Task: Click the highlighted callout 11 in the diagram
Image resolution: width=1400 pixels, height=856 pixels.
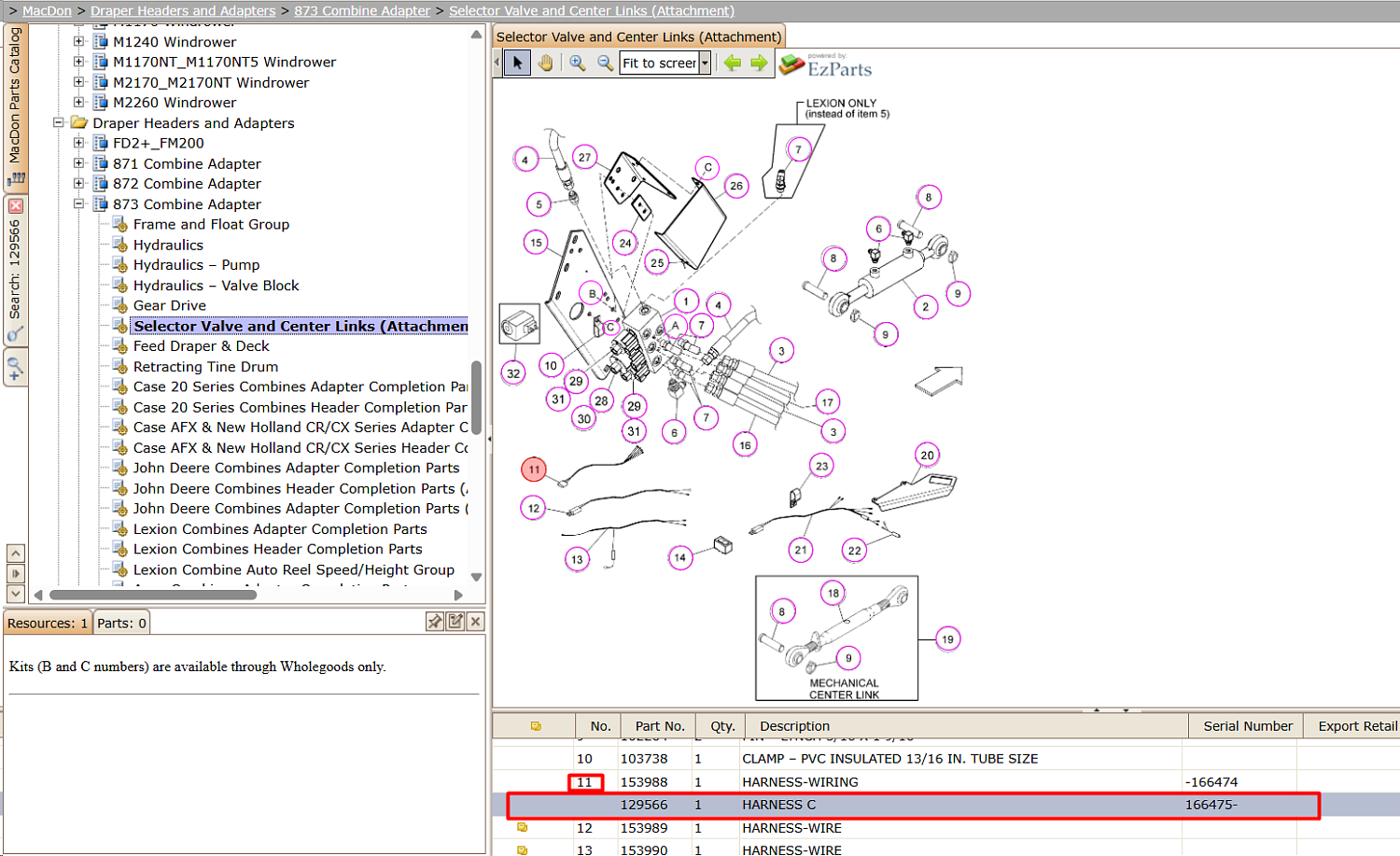Action: pos(534,470)
